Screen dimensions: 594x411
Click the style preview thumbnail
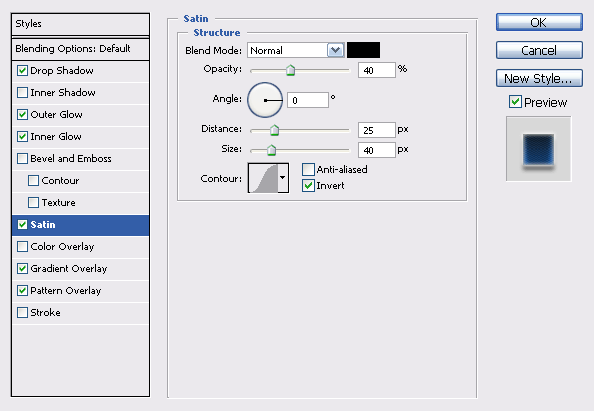tap(538, 149)
